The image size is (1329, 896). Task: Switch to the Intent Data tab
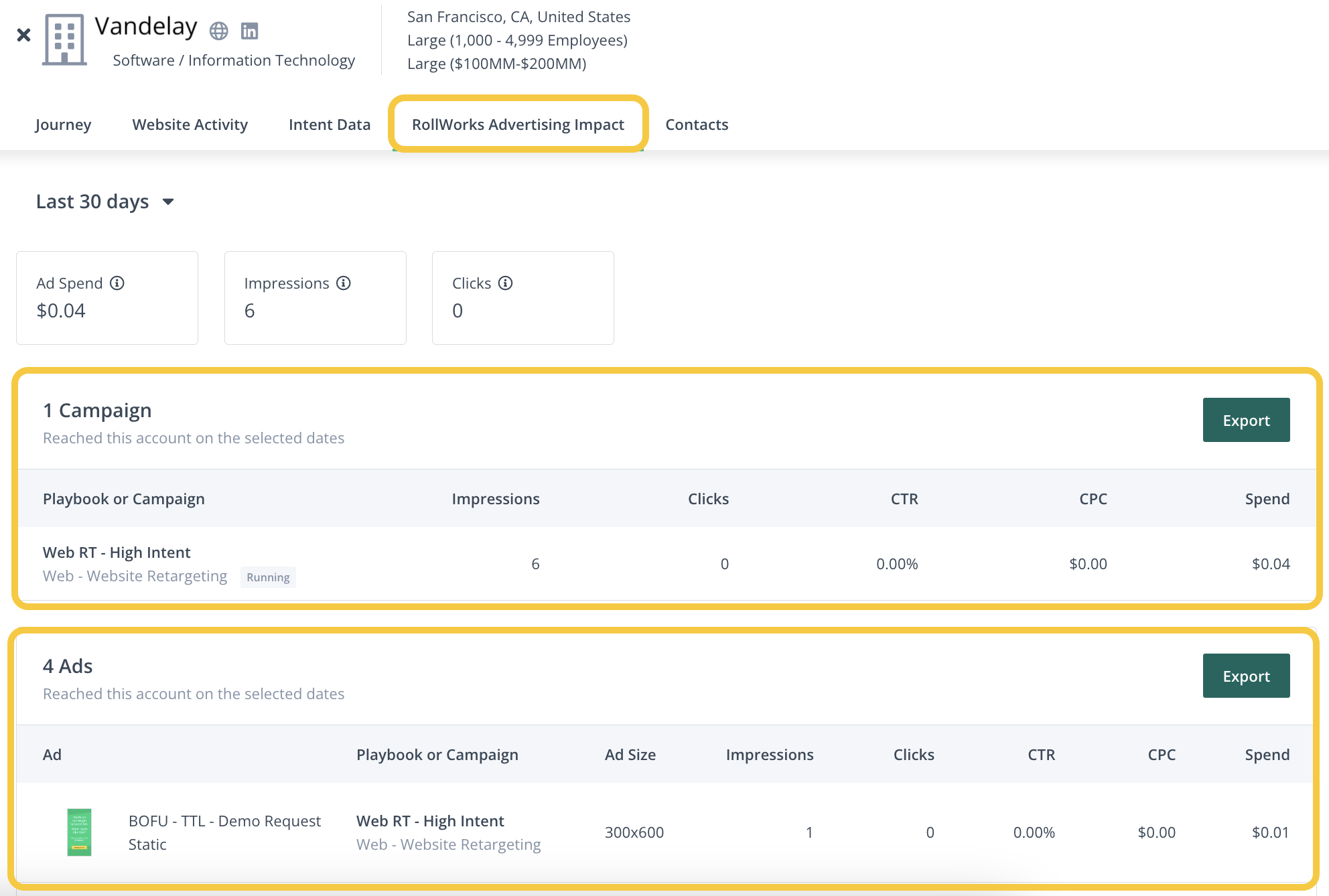tap(330, 125)
